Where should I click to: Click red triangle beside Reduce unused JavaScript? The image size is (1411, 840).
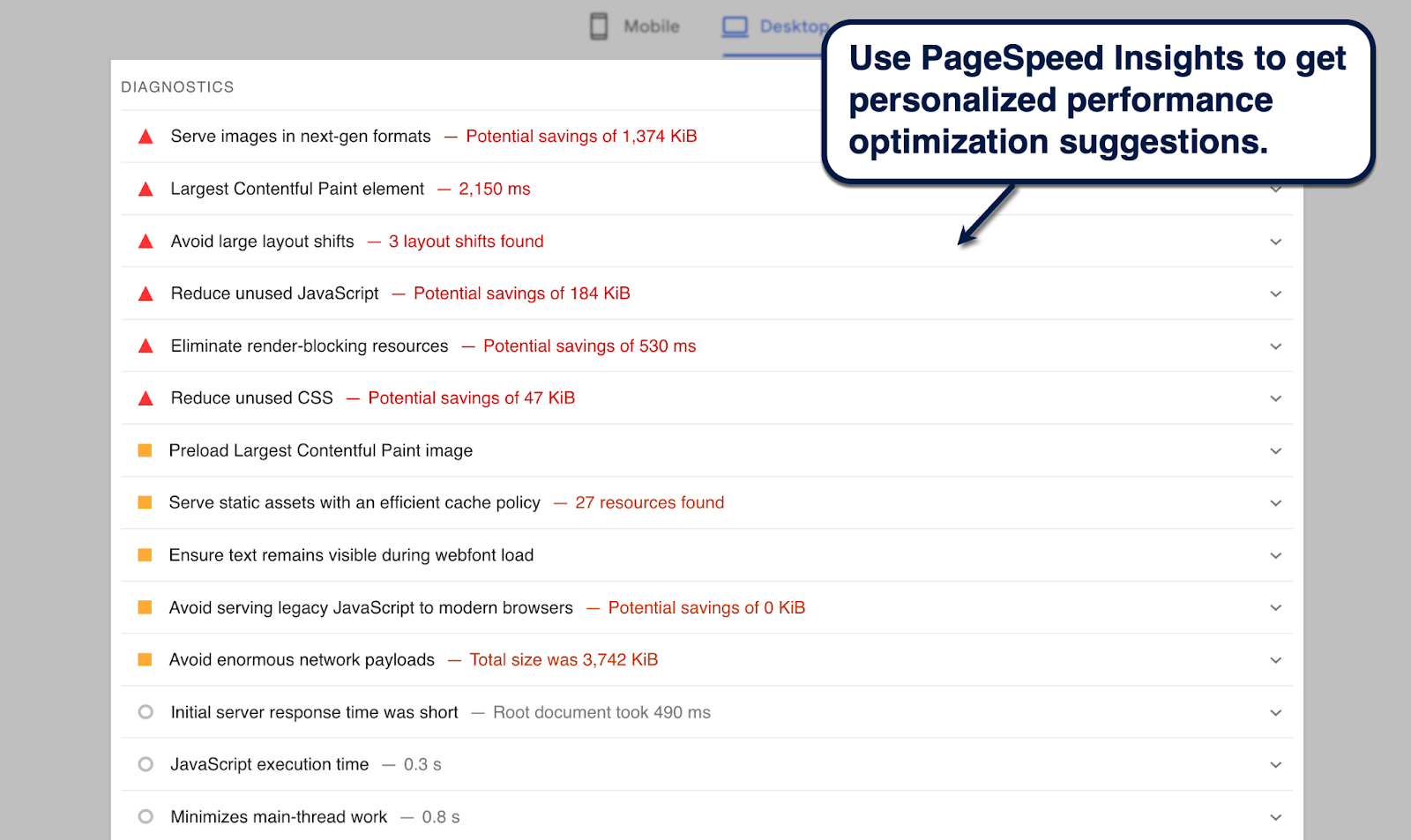[146, 294]
